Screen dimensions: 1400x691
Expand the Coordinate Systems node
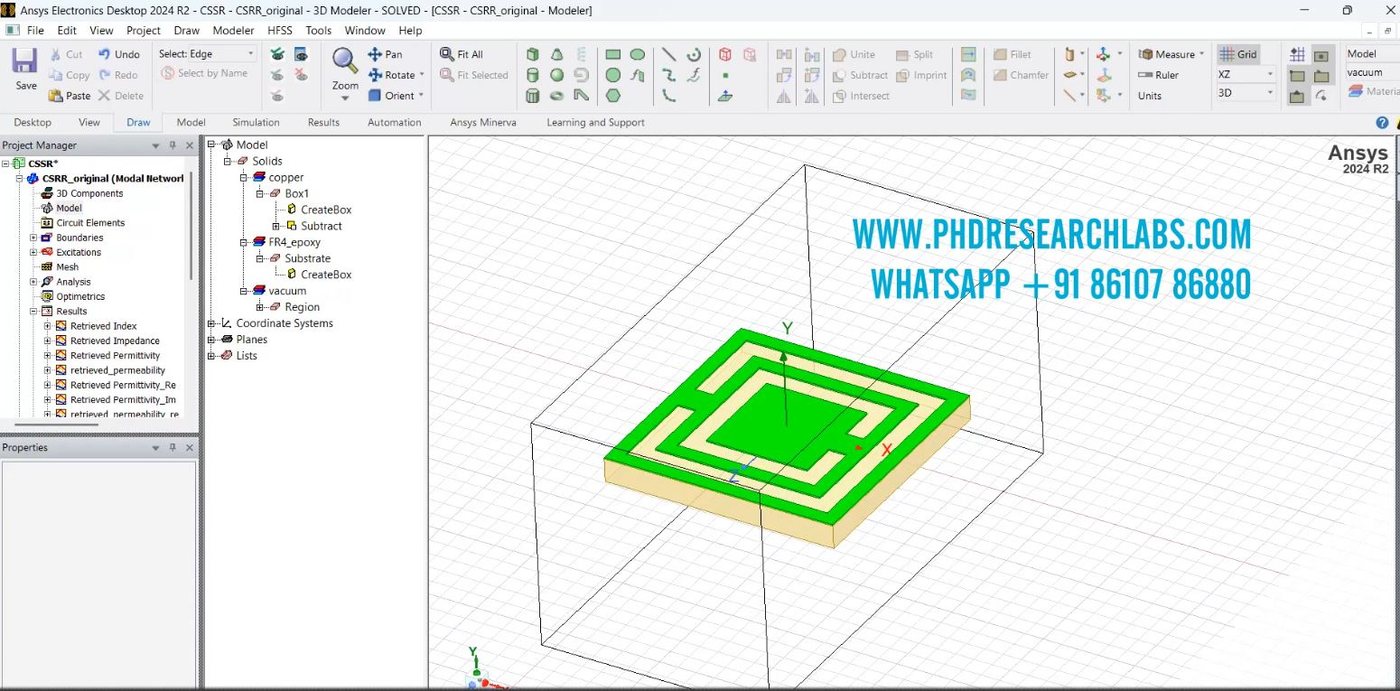pyautogui.click(x=211, y=323)
